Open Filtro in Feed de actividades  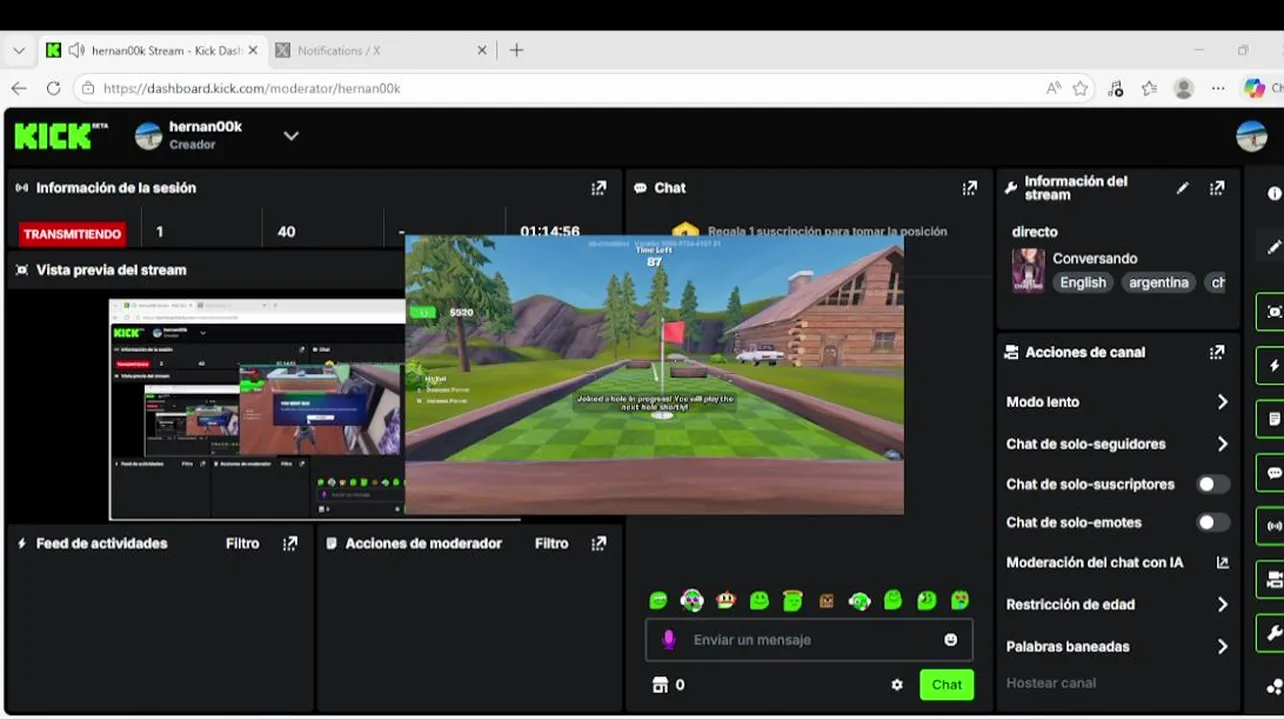pyautogui.click(x=242, y=544)
